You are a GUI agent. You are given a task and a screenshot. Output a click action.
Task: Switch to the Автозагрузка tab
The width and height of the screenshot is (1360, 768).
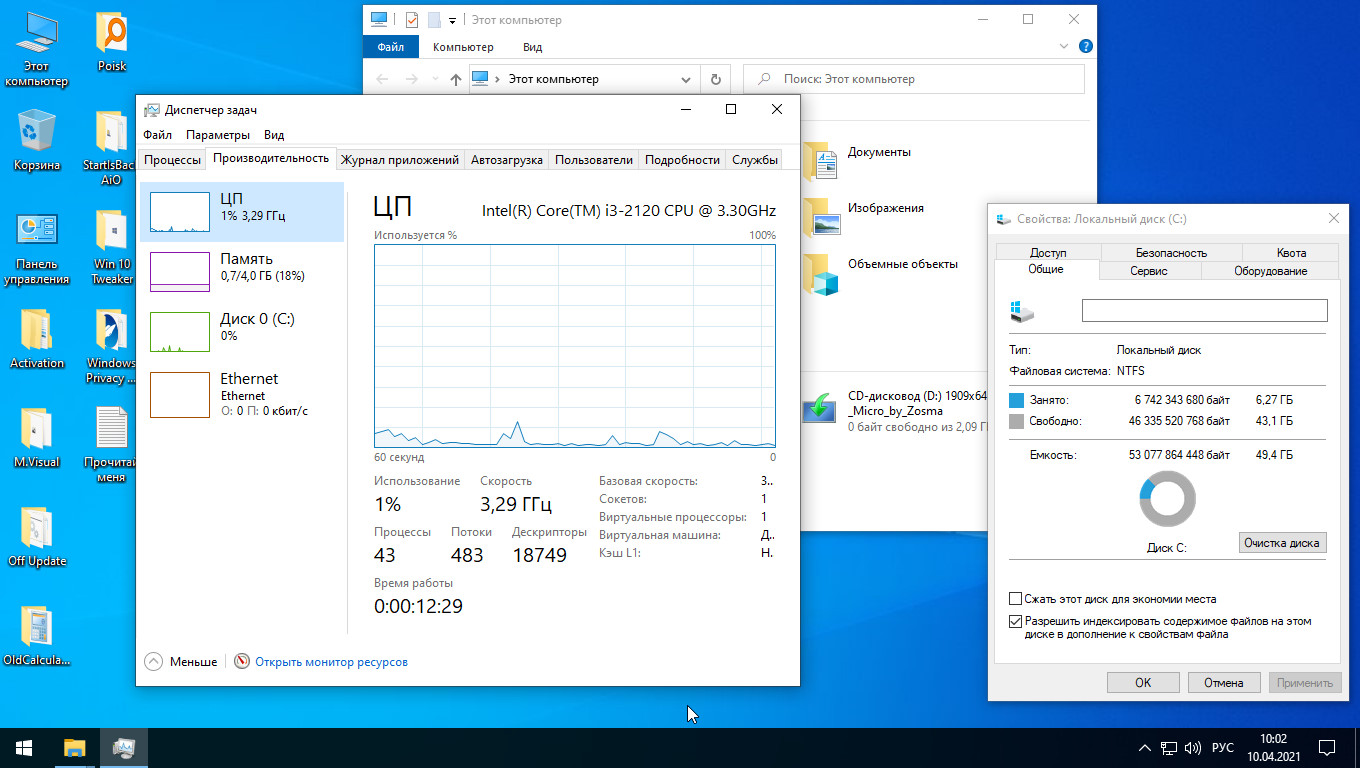pos(506,160)
